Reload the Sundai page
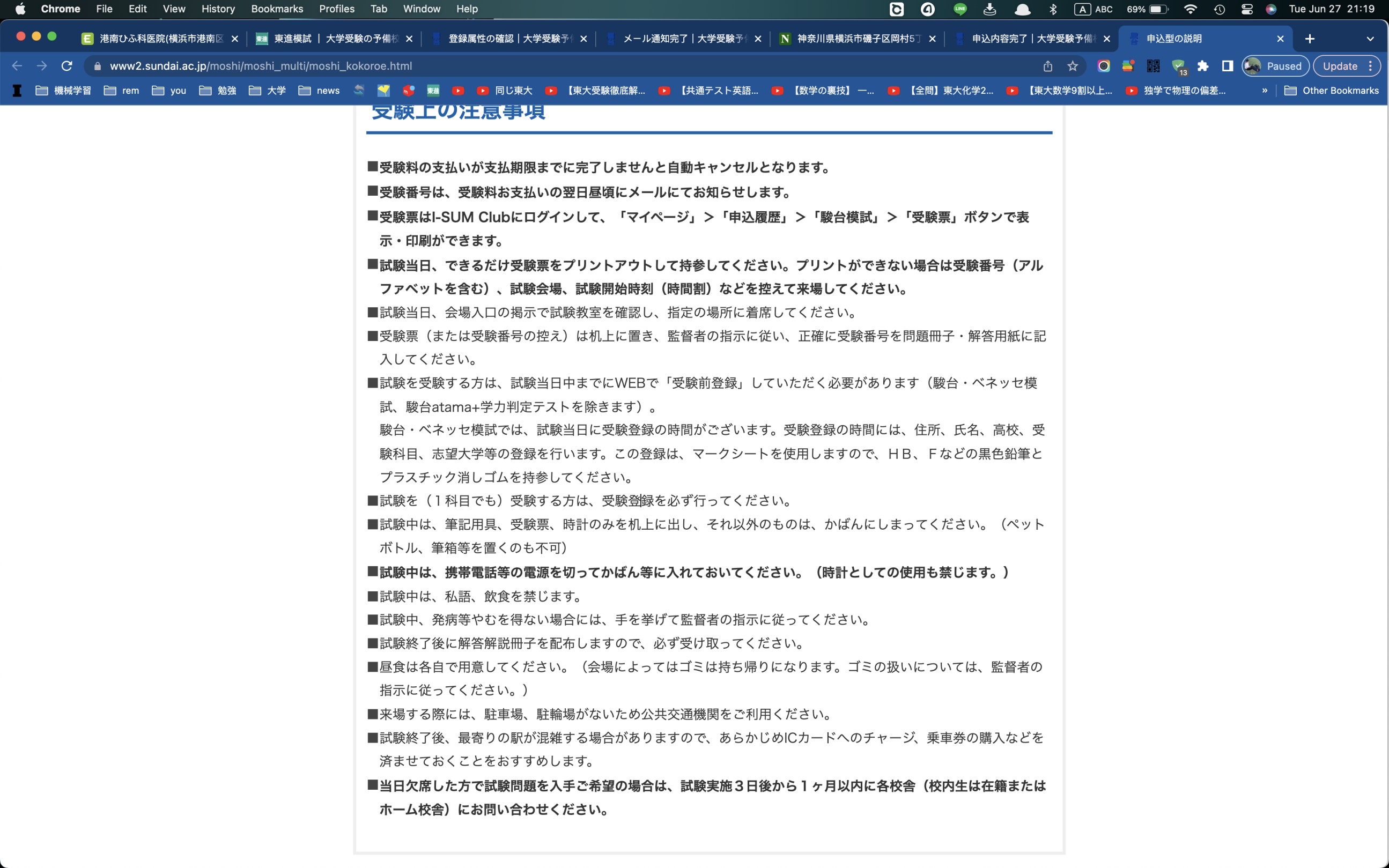The image size is (1389, 868). (67, 66)
